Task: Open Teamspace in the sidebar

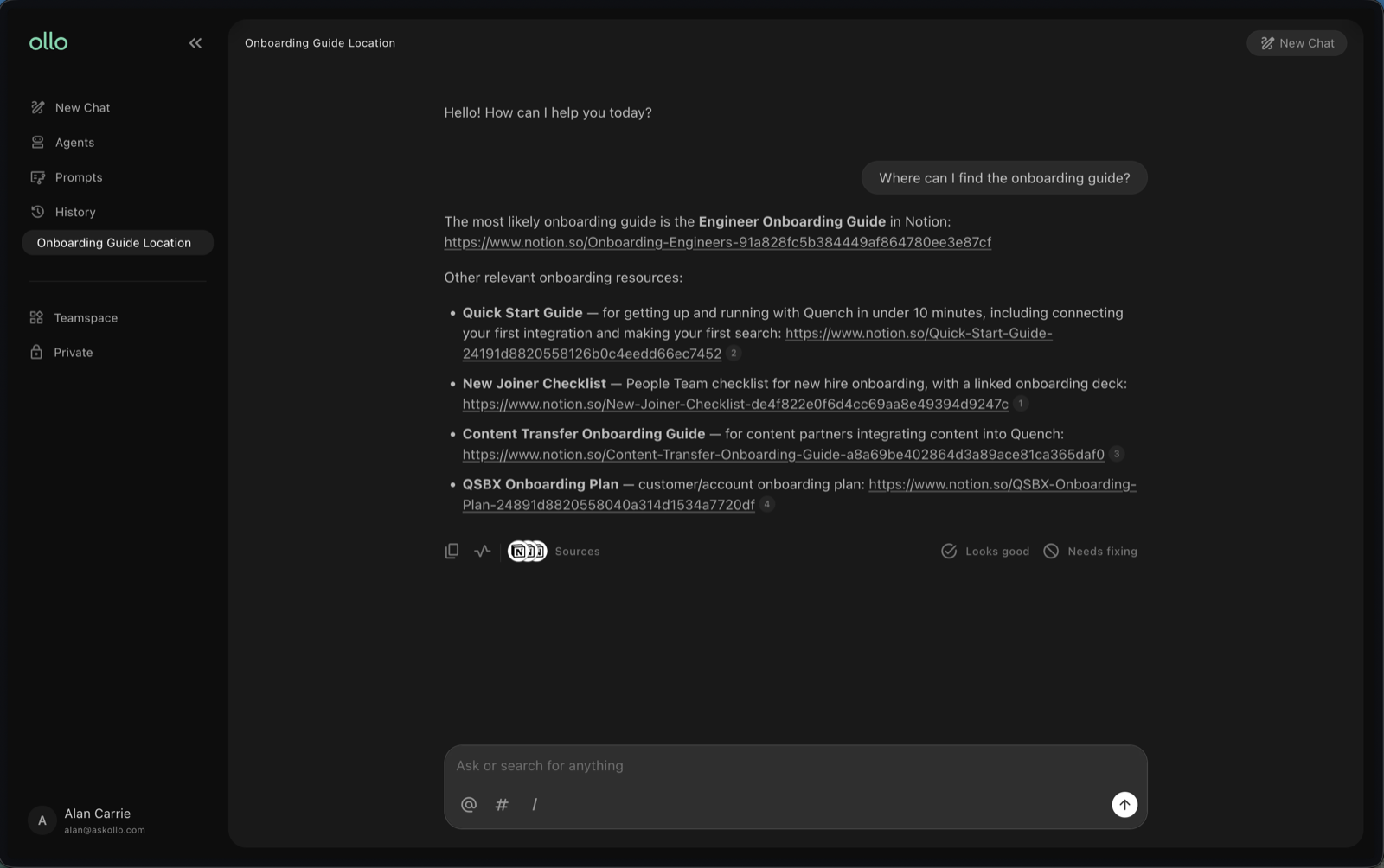Action: coord(74,317)
